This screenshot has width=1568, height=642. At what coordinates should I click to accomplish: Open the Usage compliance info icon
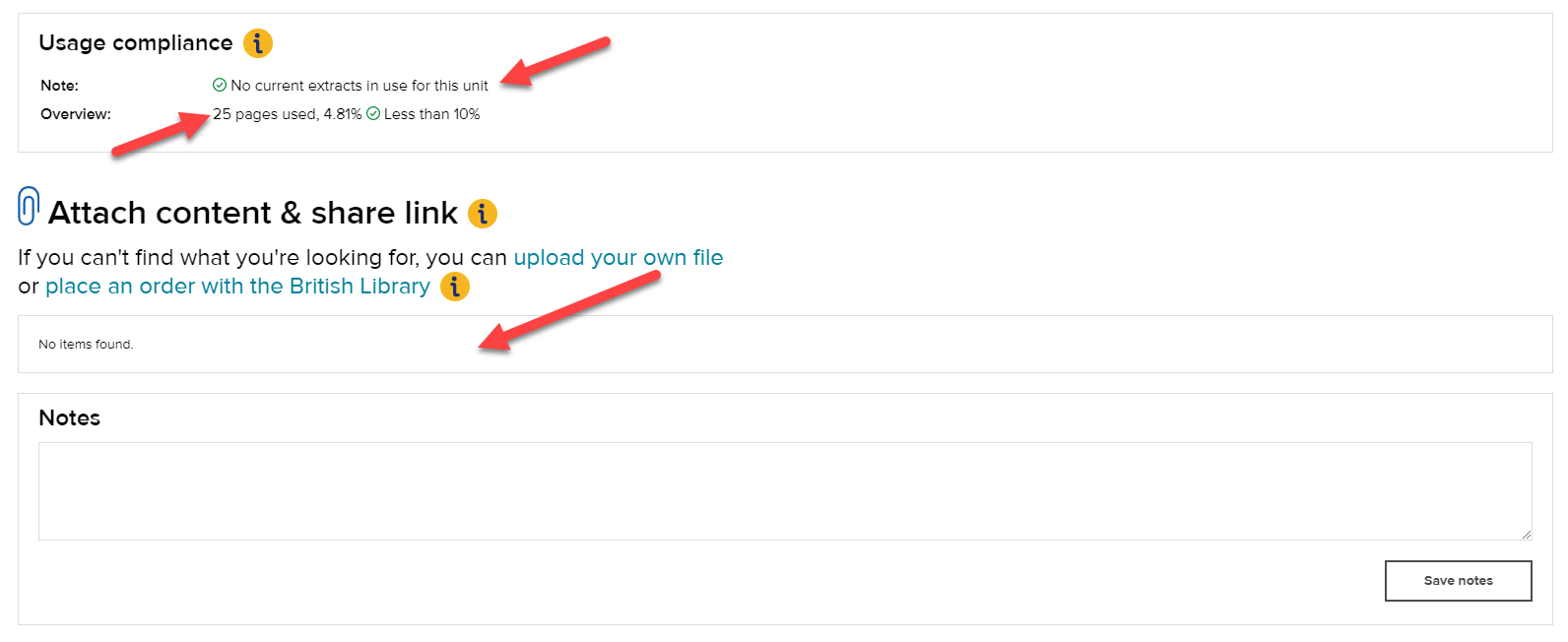pyautogui.click(x=258, y=43)
